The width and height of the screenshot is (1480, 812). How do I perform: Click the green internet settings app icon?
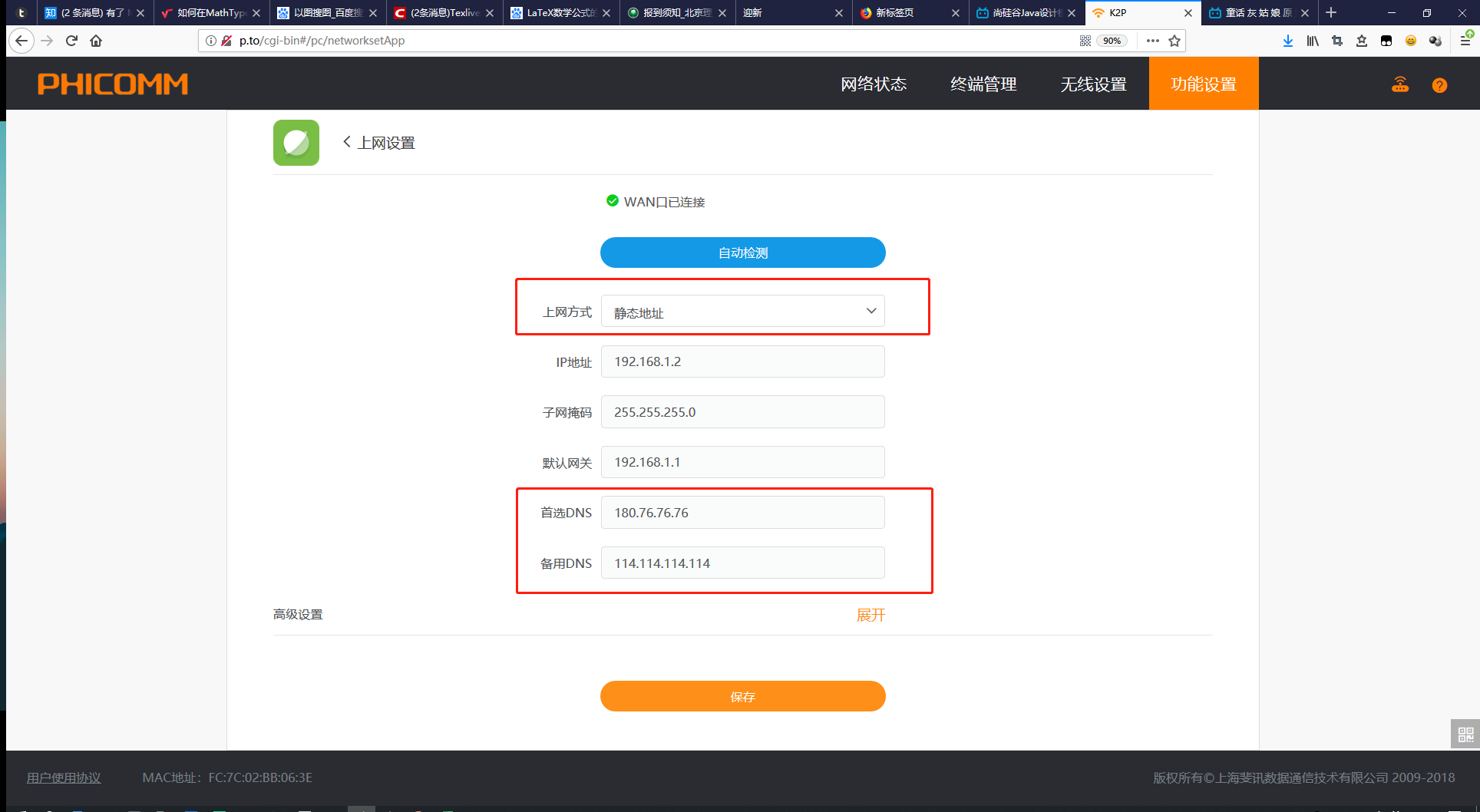tap(296, 143)
